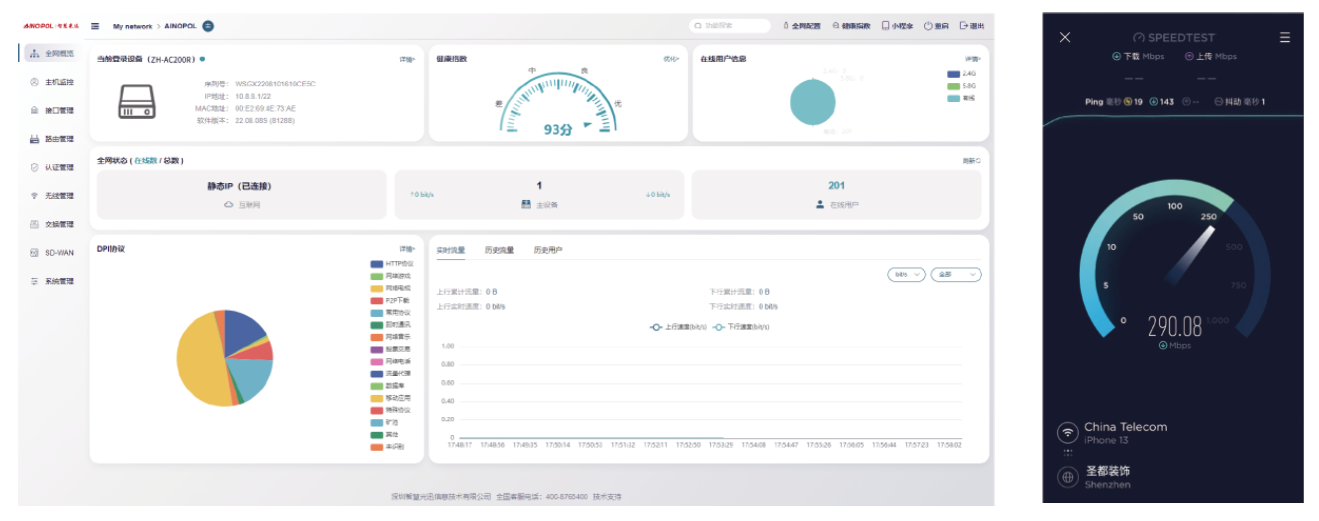The image size is (1319, 521).
Task: Switch to the 历史流量 tab
Action: point(499,250)
